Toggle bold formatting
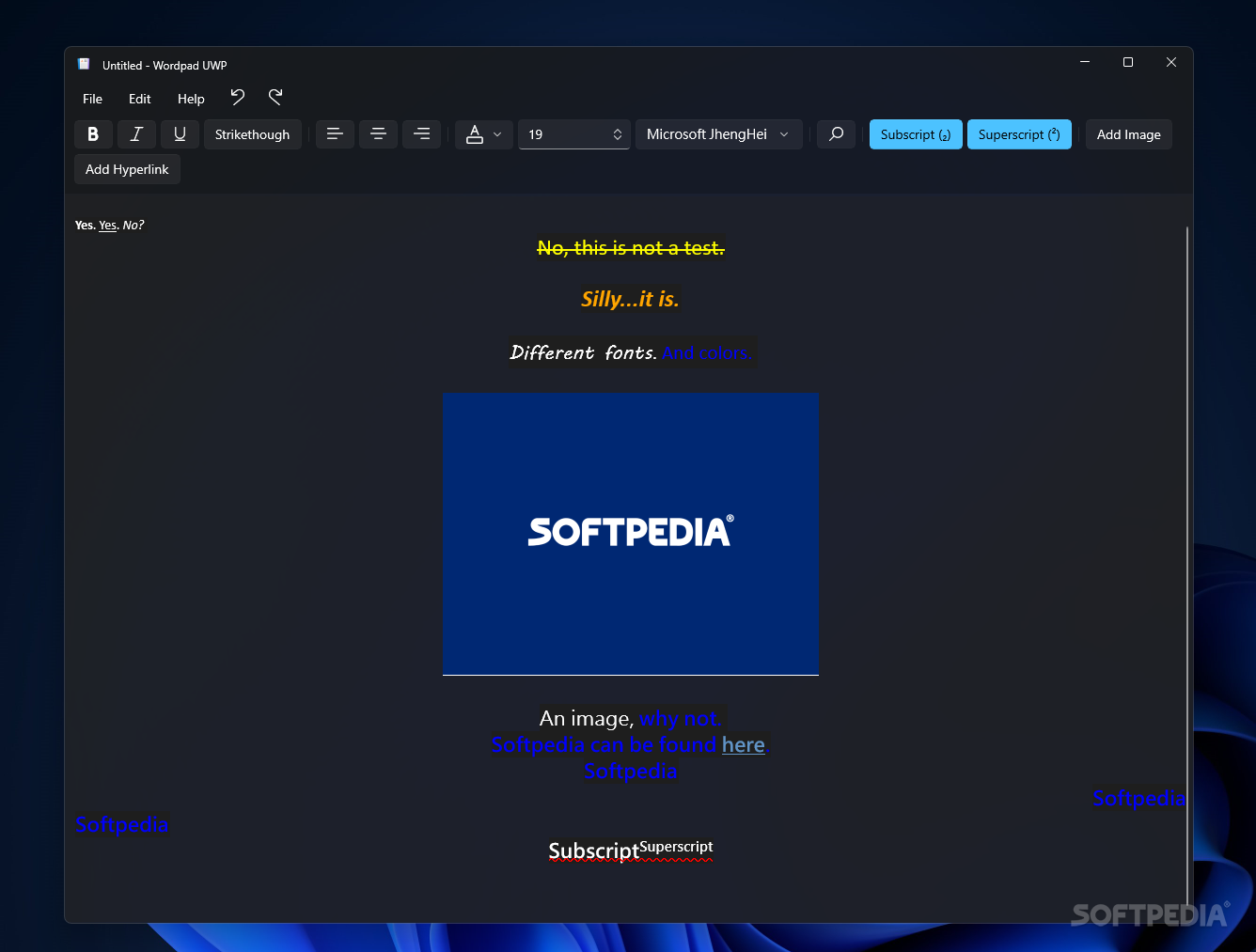The image size is (1256, 952). 93,134
